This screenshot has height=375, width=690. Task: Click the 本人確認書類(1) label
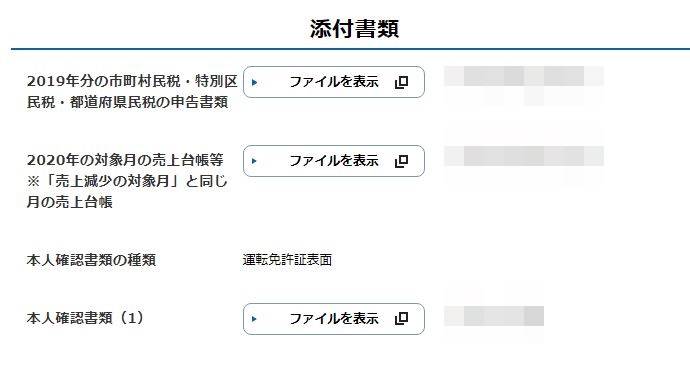[x=85, y=318]
